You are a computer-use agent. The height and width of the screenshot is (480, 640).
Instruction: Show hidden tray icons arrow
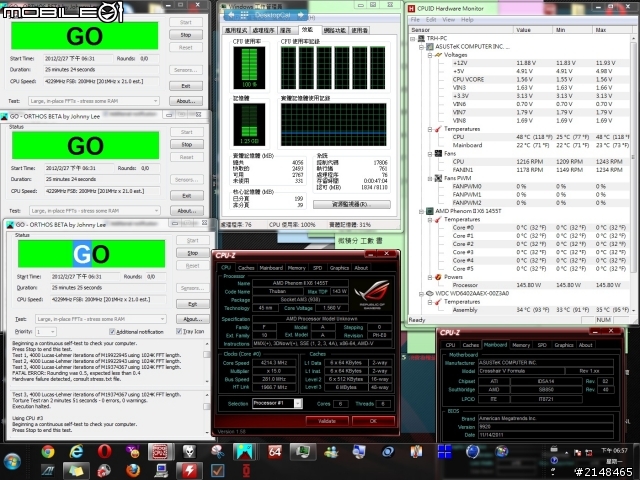pos(567,453)
